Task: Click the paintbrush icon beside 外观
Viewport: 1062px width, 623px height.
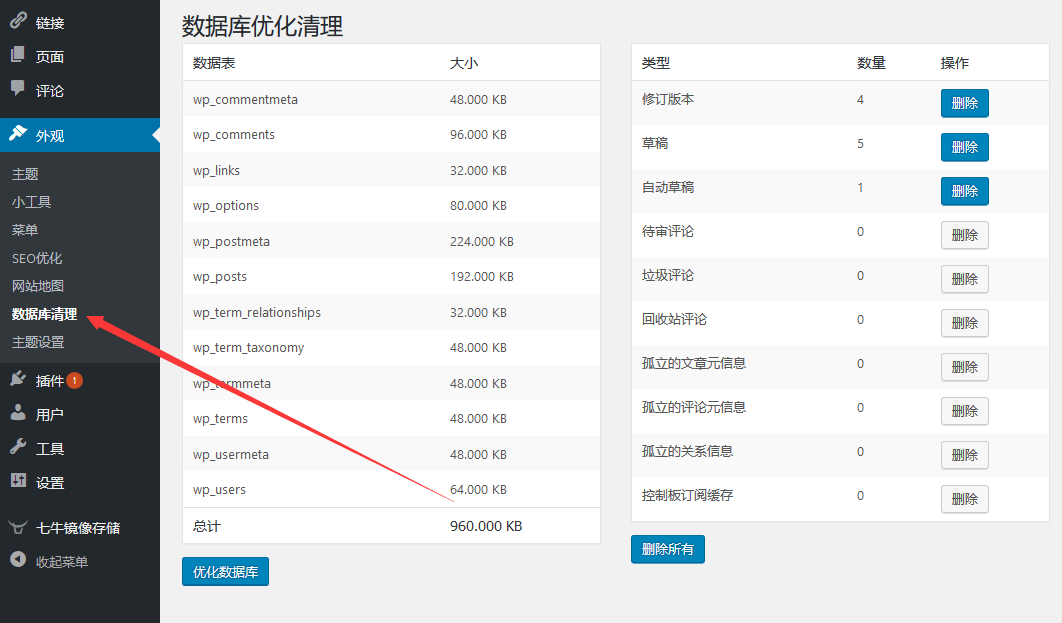Action: 18,134
